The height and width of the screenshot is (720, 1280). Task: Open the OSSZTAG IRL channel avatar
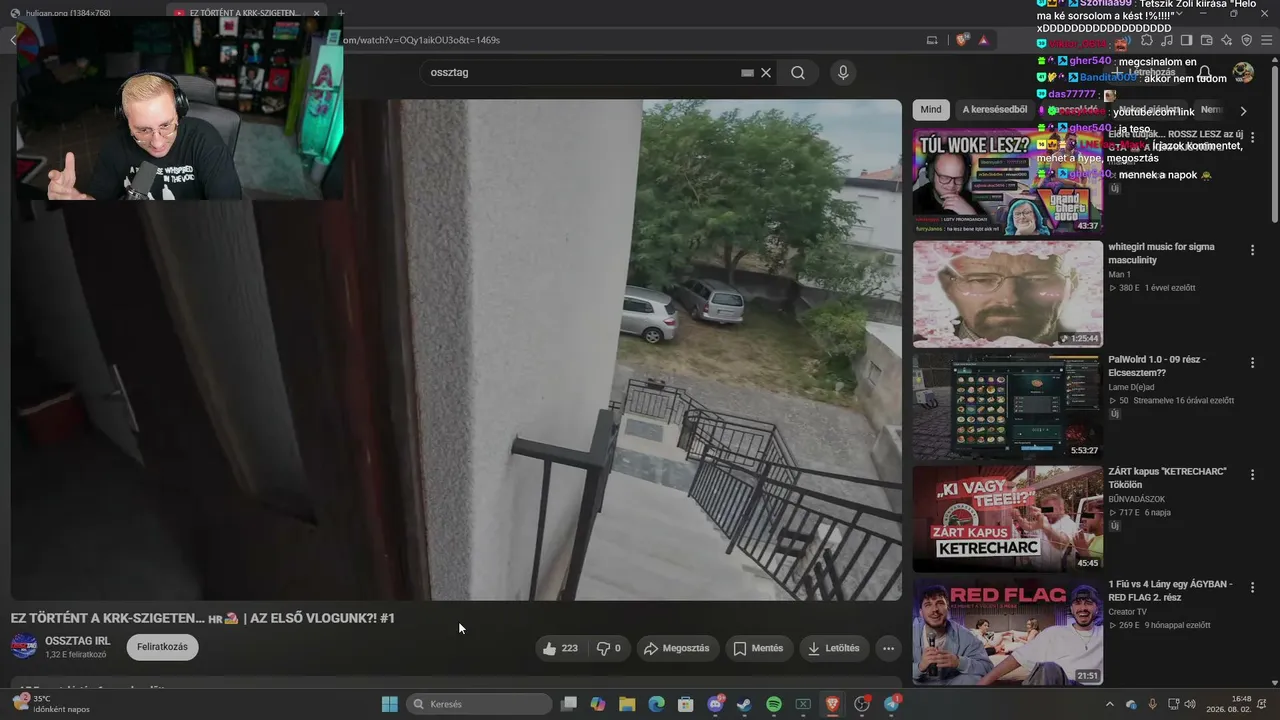[x=24, y=646]
